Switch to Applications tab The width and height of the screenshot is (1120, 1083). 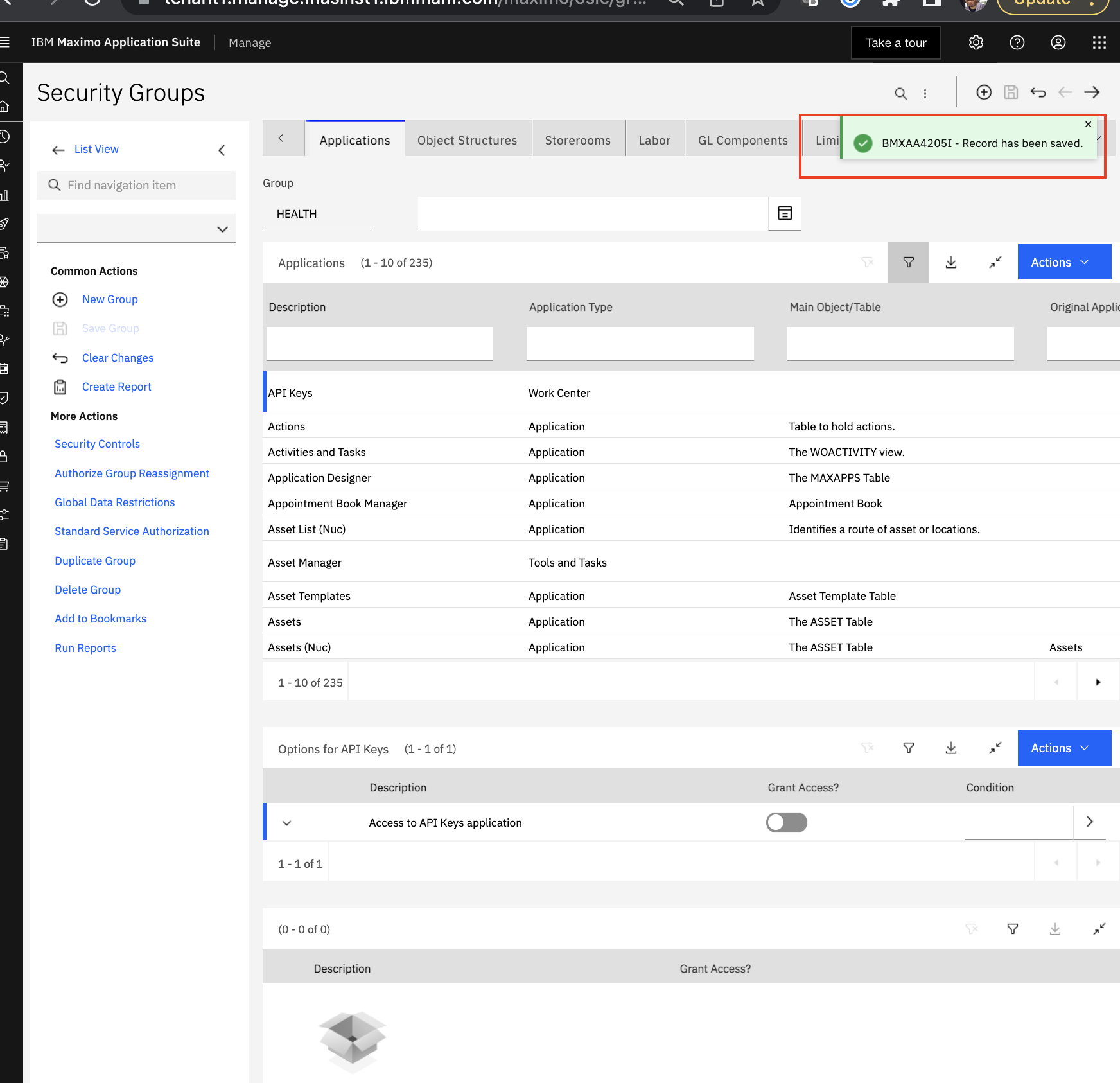354,140
